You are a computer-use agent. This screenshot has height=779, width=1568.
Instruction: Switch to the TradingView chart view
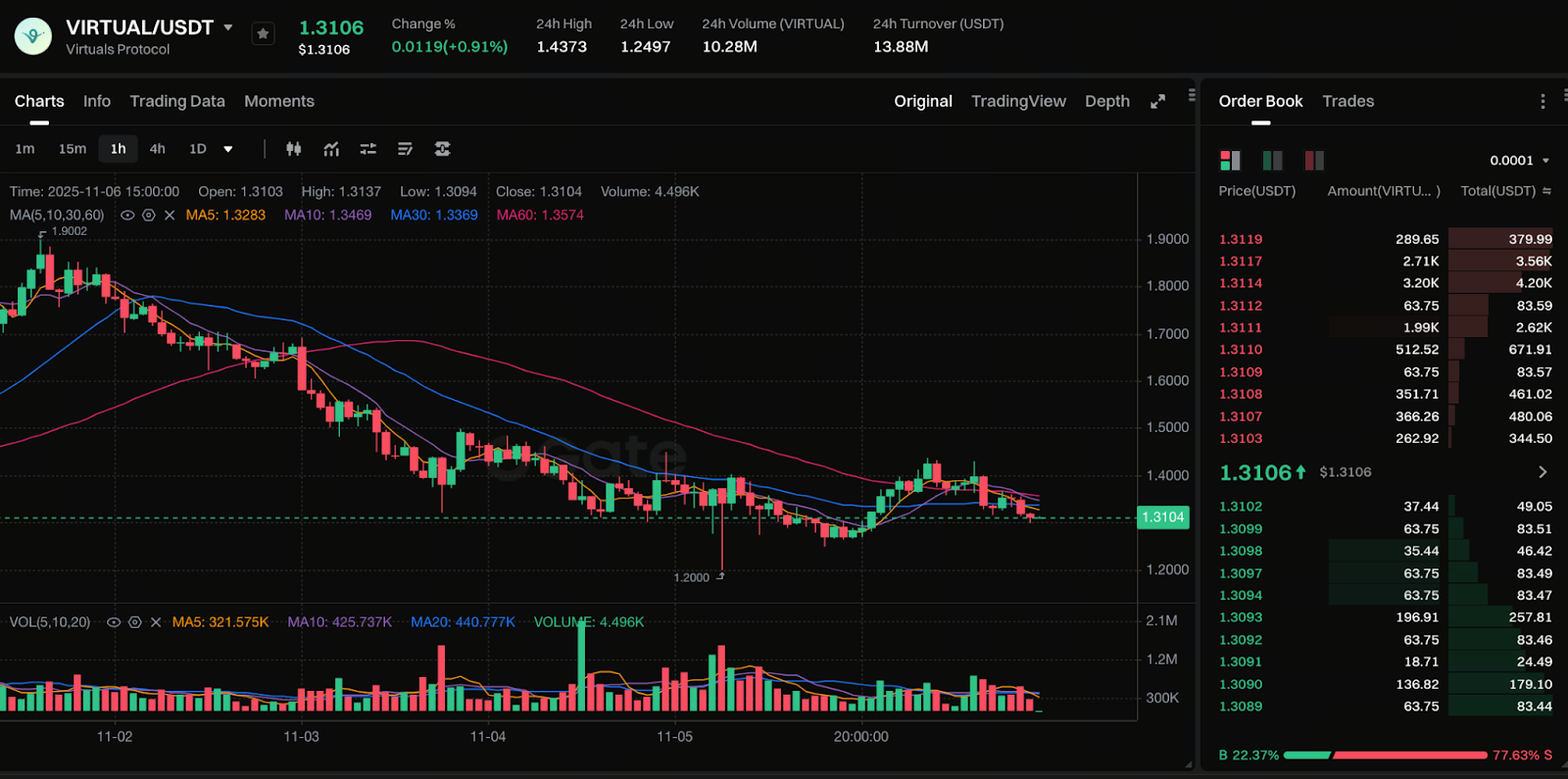pos(1018,101)
